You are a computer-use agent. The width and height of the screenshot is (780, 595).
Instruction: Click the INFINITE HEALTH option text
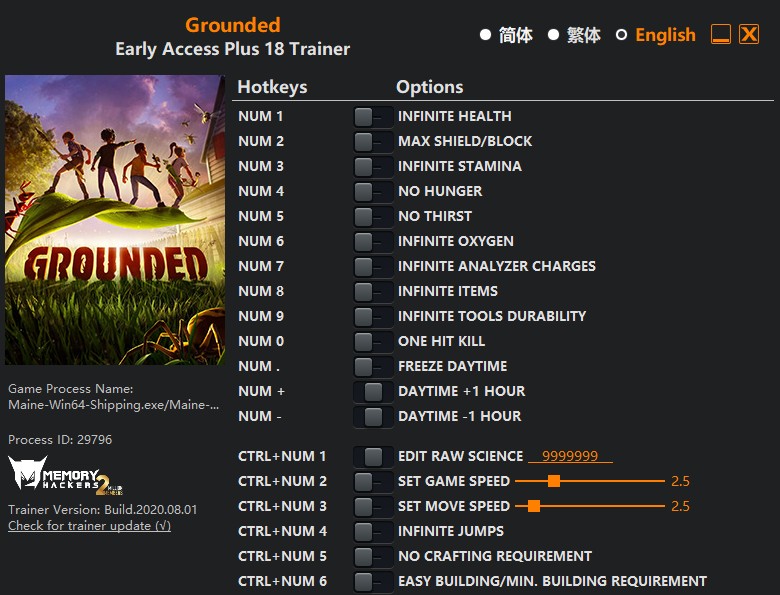click(455, 116)
